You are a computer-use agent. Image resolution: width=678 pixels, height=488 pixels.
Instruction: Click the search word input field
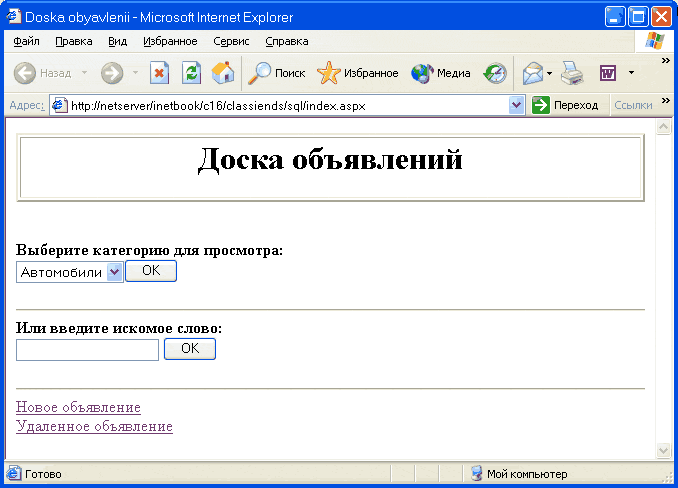(87, 350)
